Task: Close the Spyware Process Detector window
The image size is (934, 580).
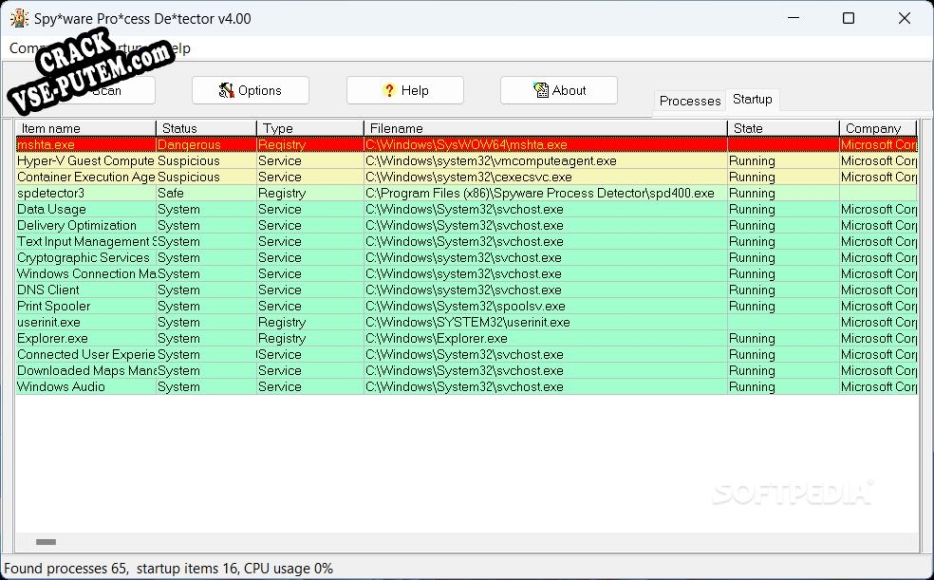Action: 904,18
